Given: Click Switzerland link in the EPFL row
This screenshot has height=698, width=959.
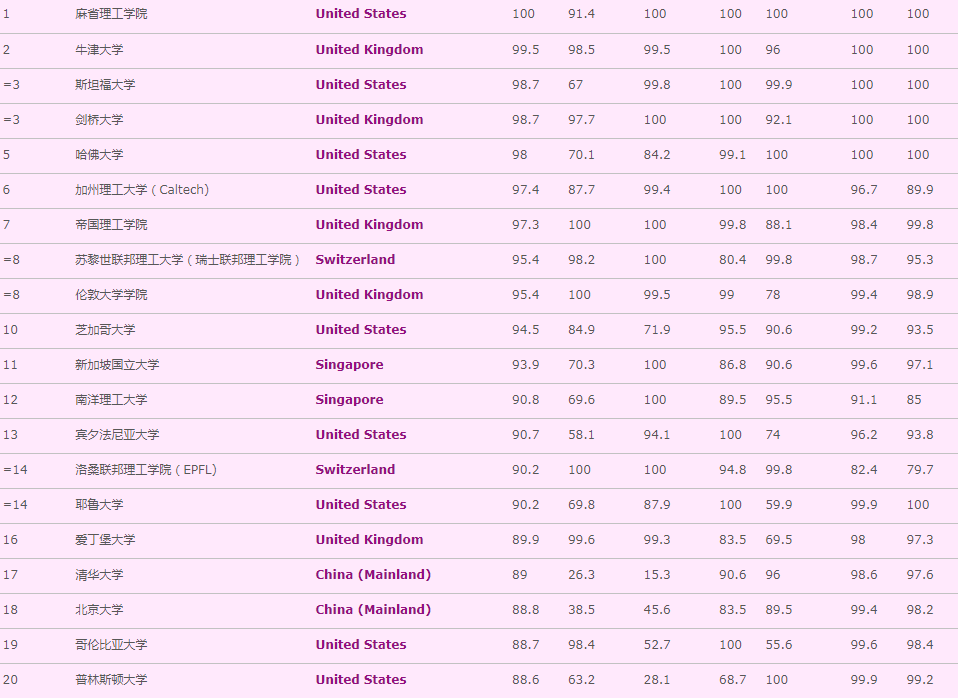Looking at the screenshot, I should (x=355, y=469).
